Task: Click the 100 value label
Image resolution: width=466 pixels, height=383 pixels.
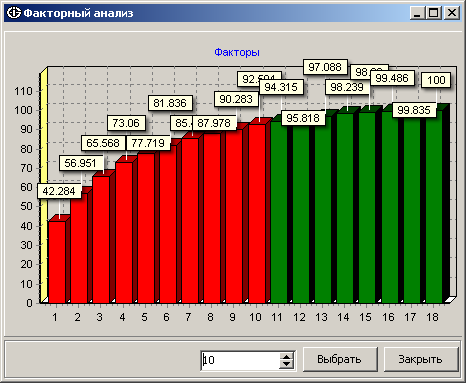Action: click(436, 80)
